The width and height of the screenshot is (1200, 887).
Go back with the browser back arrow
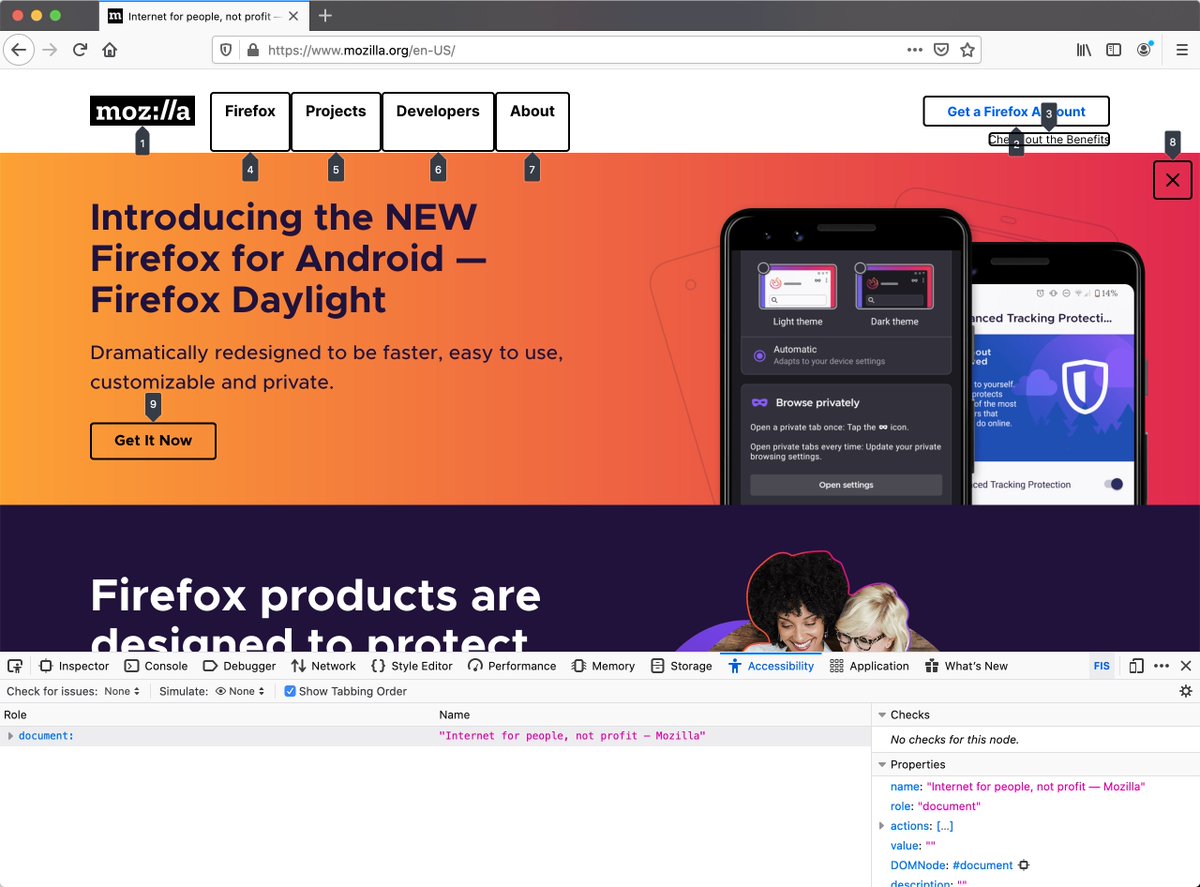click(19, 50)
